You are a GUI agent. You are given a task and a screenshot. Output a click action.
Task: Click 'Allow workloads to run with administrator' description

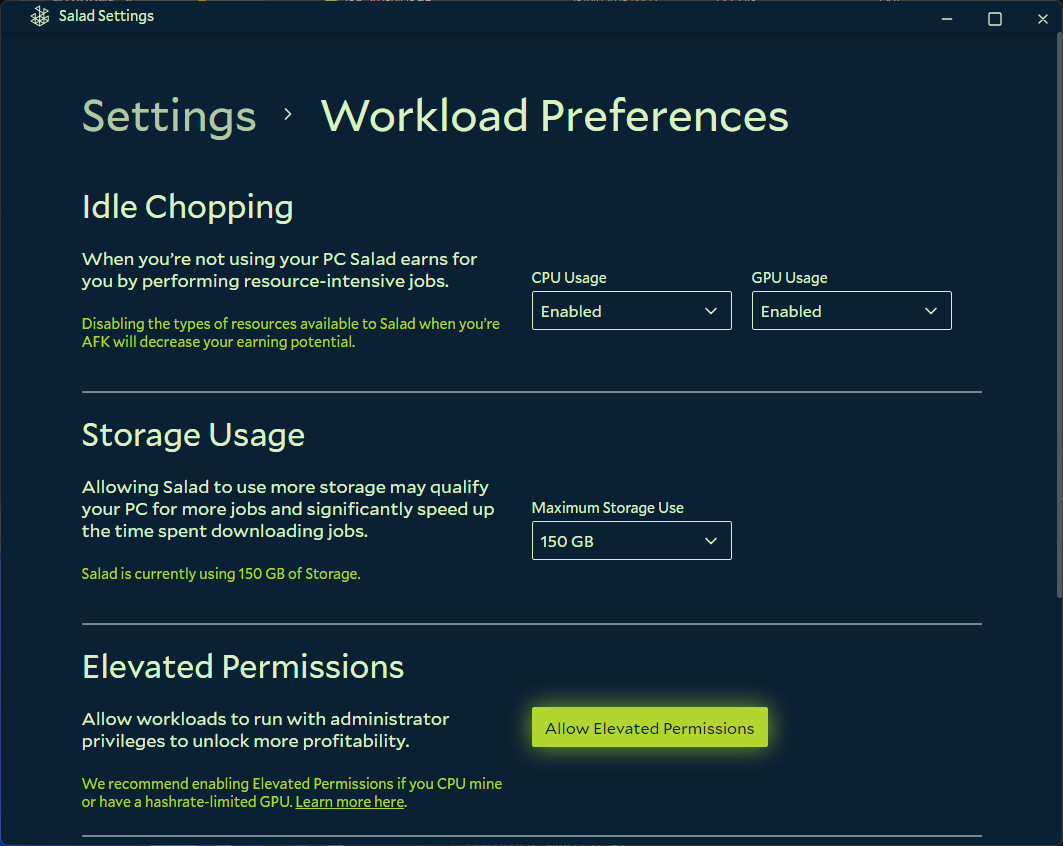tap(266, 730)
